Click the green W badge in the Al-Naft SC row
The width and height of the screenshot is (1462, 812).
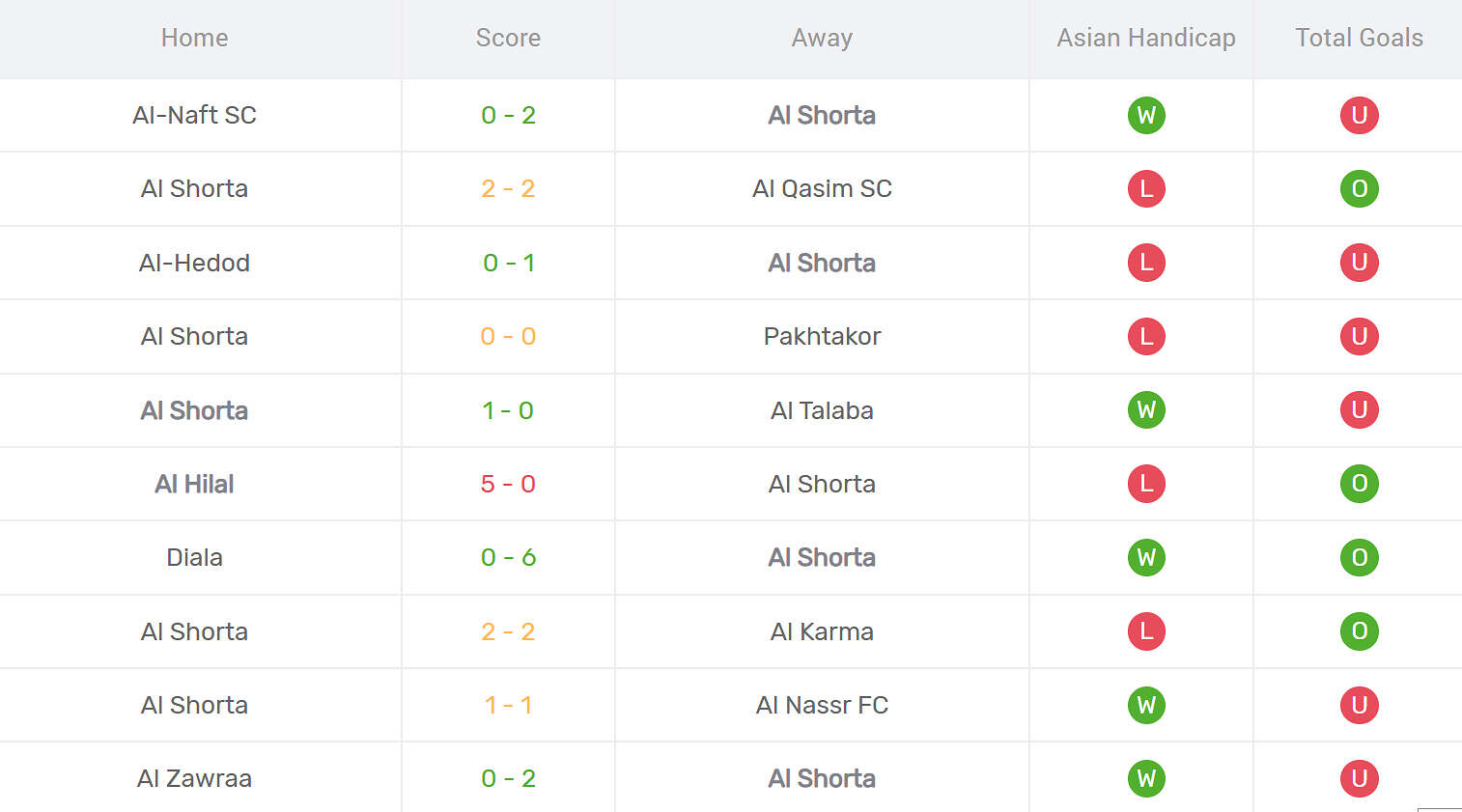1146,115
